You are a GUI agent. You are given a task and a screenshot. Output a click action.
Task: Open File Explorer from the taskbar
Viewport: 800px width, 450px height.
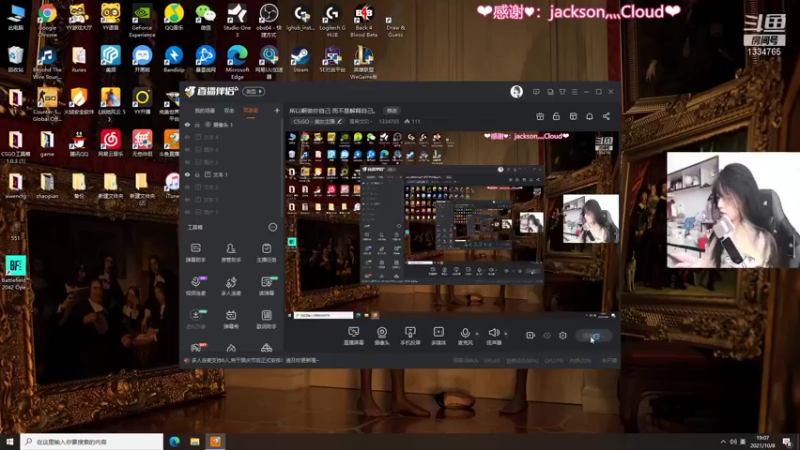pyautogui.click(x=195, y=442)
